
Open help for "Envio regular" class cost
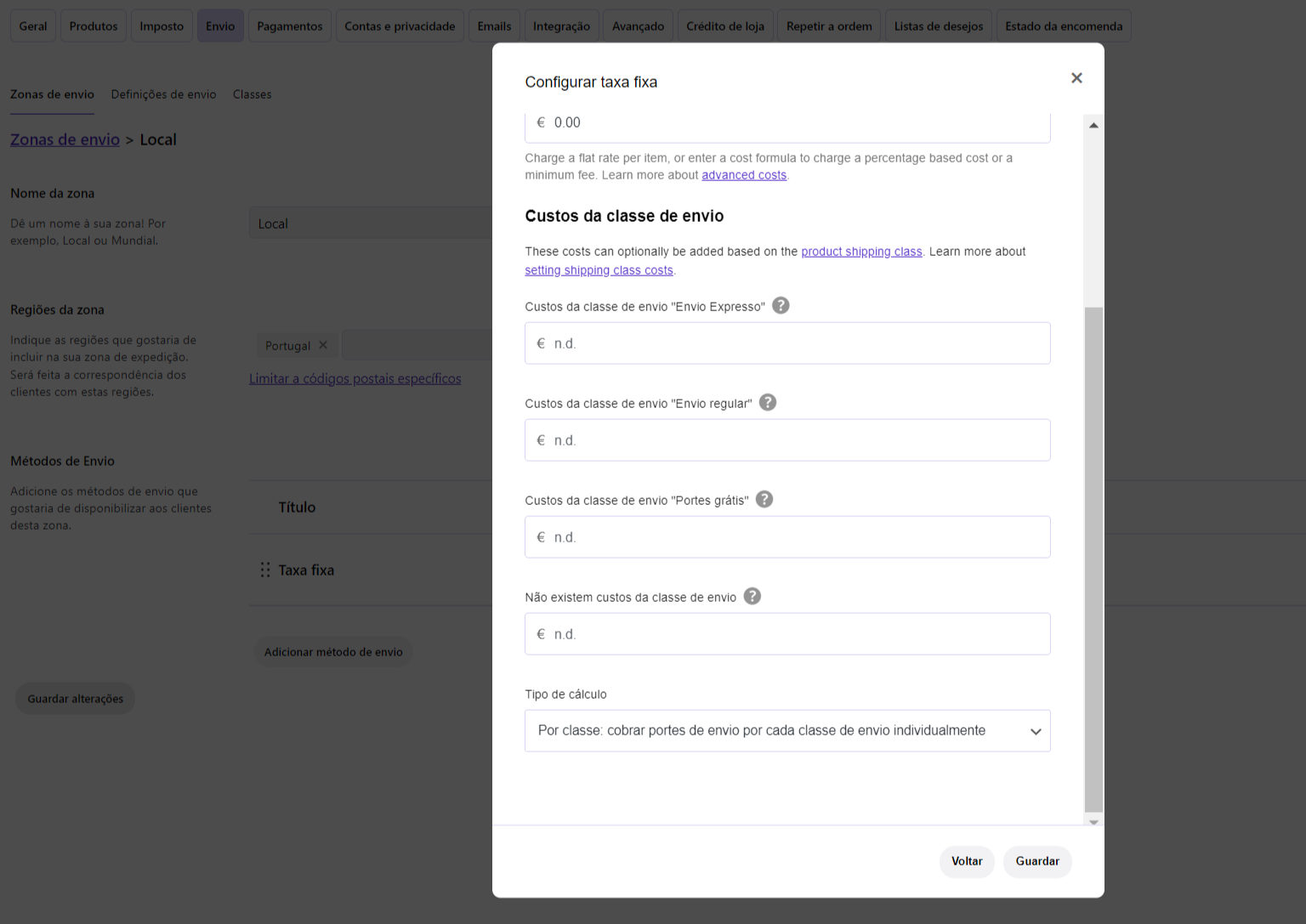pos(768,402)
